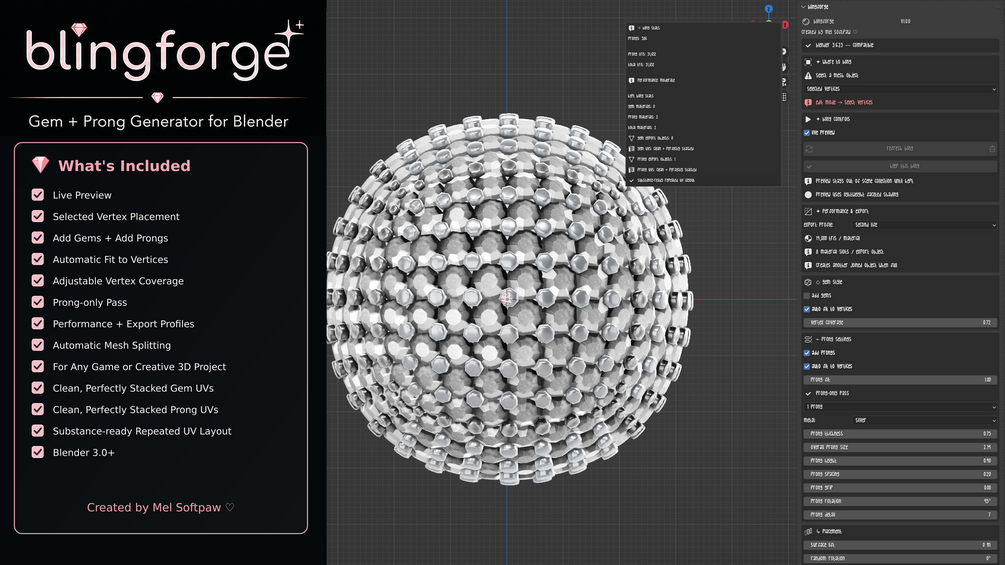Click the Placement section icon
The image size is (1005, 565).
click(x=808, y=531)
